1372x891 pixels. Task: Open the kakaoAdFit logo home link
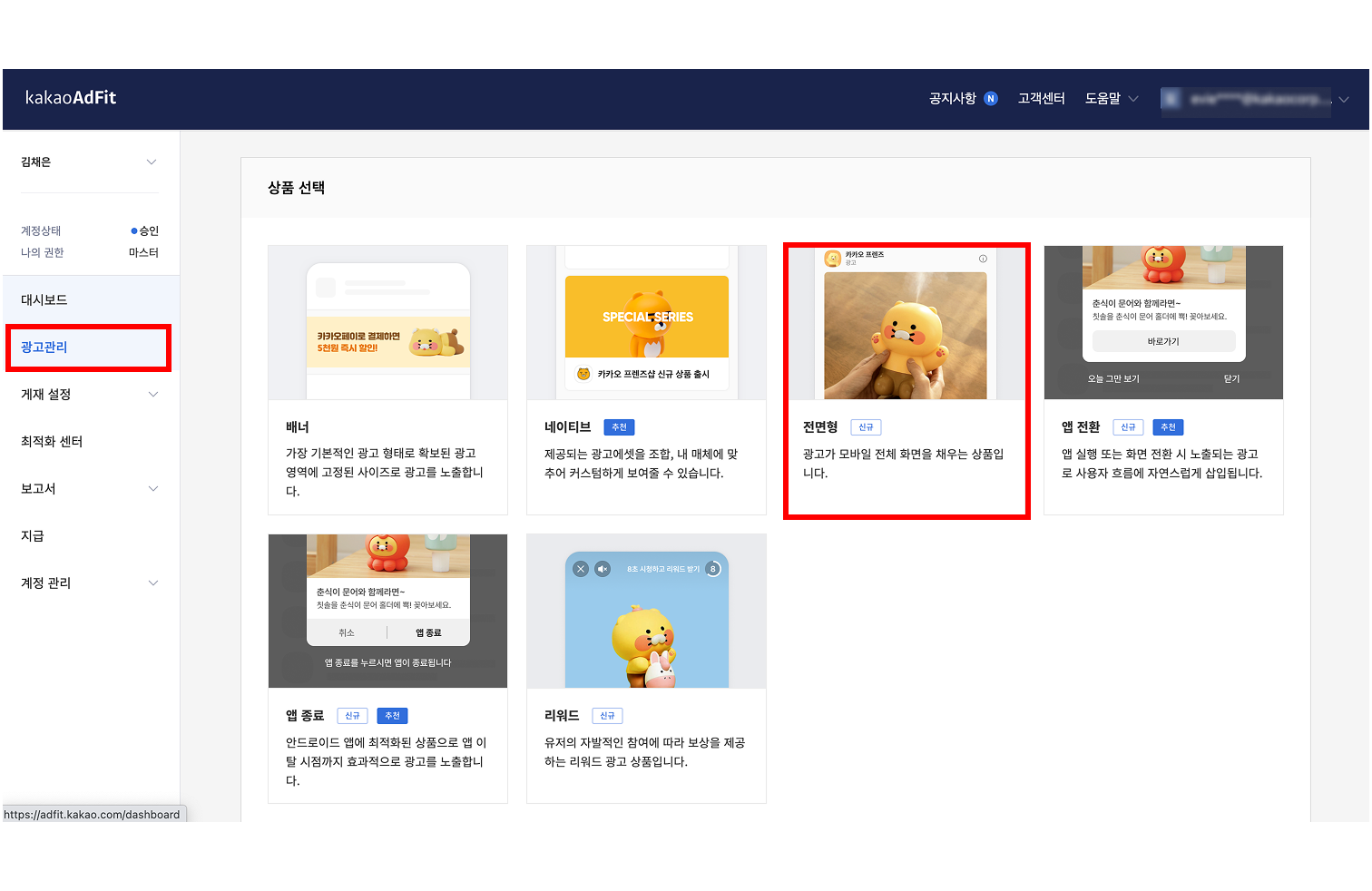(x=71, y=98)
